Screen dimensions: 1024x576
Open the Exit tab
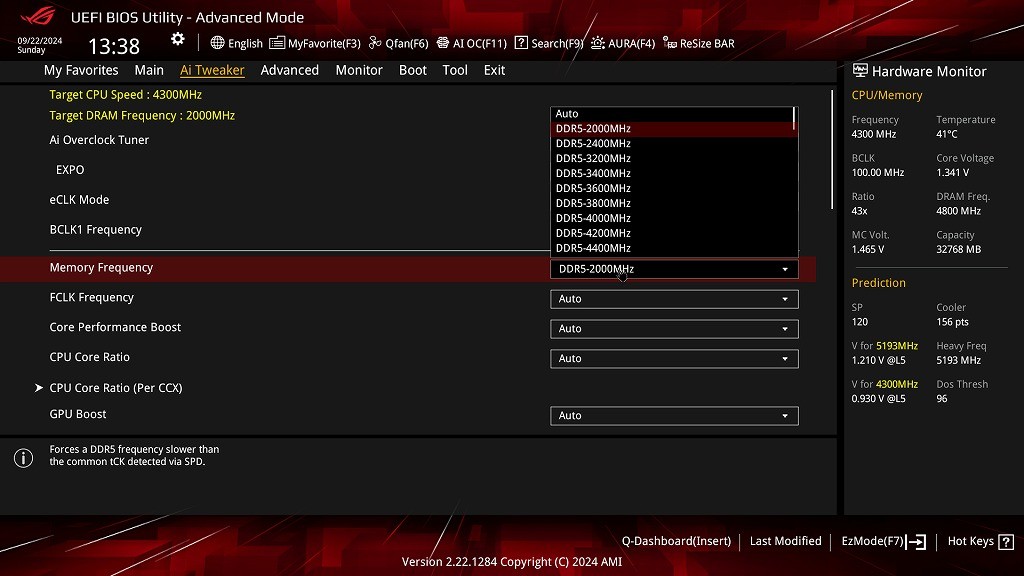[x=494, y=70]
